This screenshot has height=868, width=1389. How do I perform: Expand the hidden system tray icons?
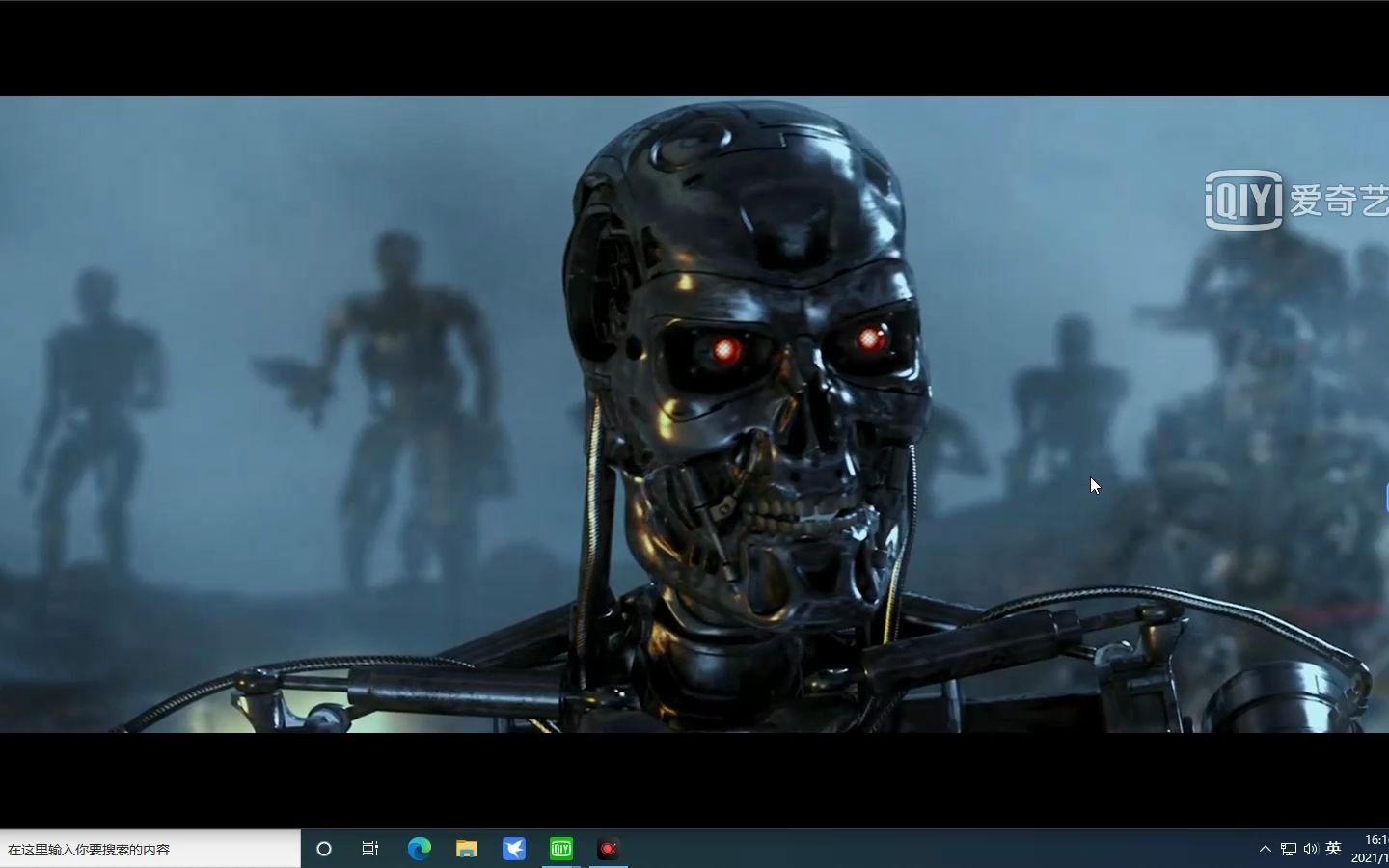(x=1266, y=849)
